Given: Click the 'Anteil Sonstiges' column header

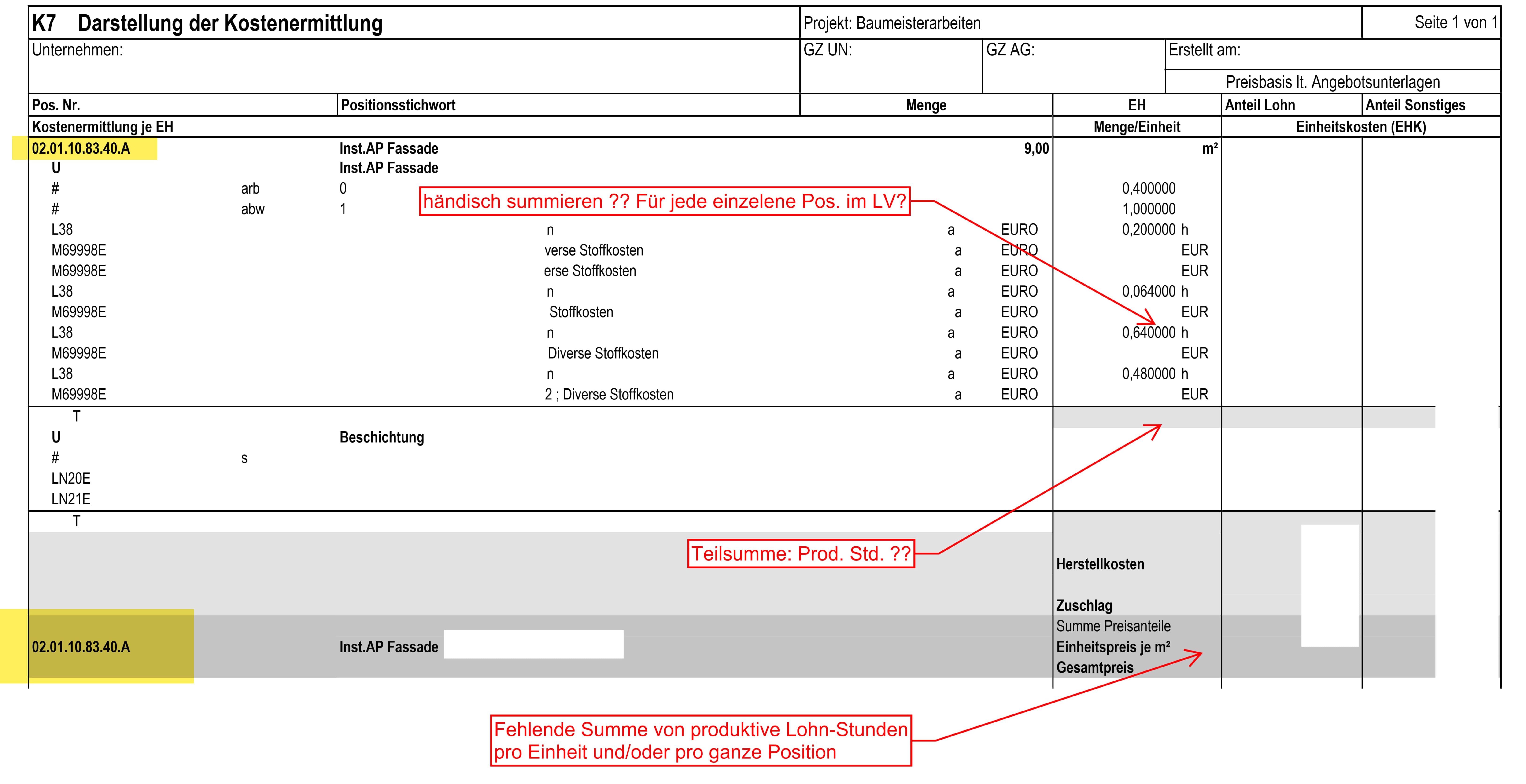Looking at the screenshot, I should tap(1415, 105).
